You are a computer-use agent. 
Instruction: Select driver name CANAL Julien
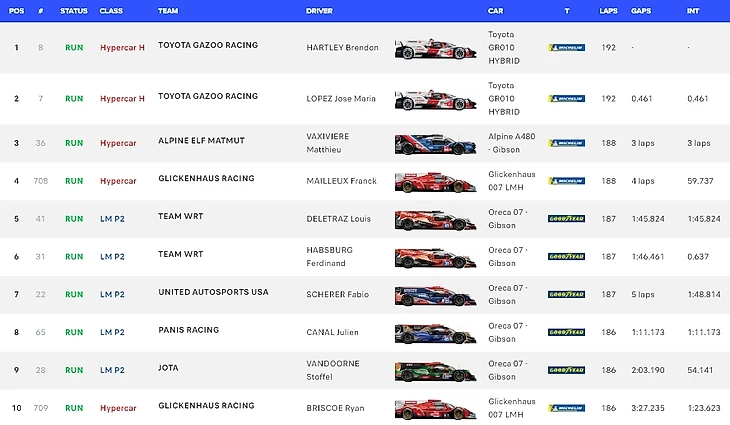[x=332, y=332]
